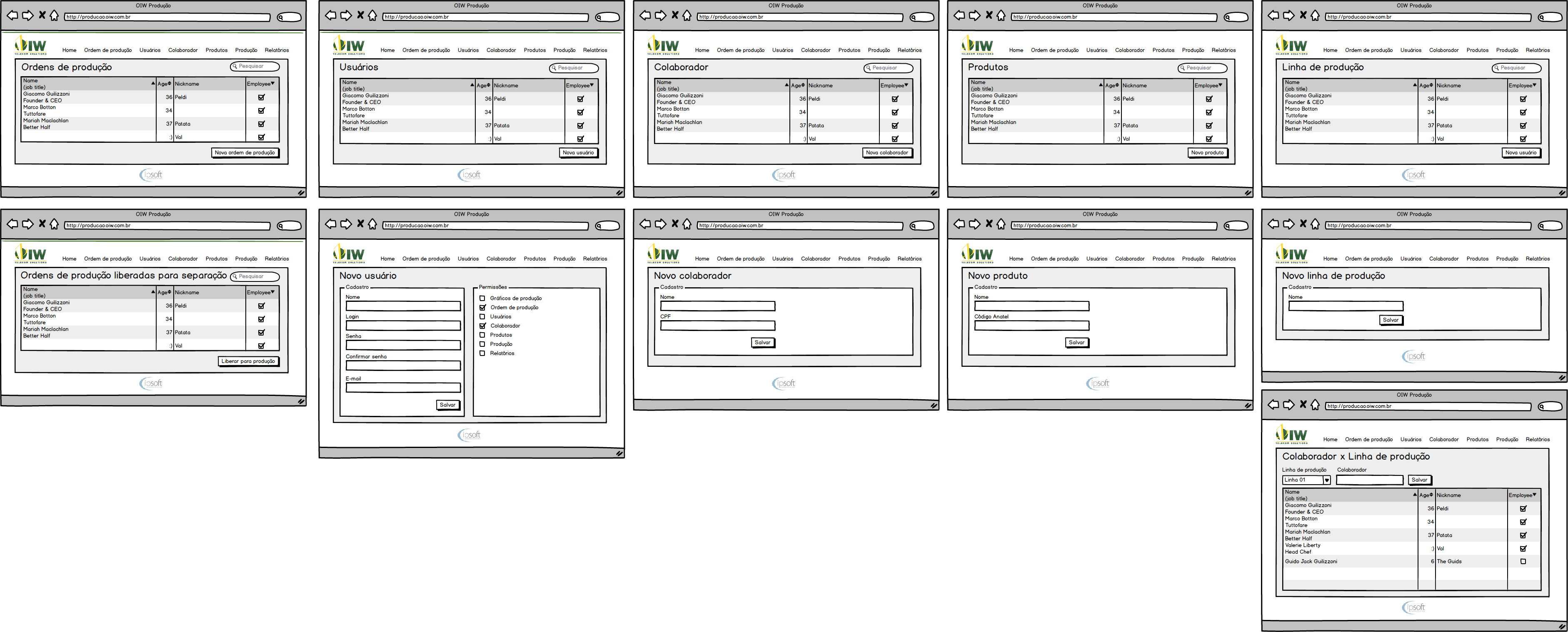Click OIW logo in Colaborador x Linha window

pos(1292,434)
